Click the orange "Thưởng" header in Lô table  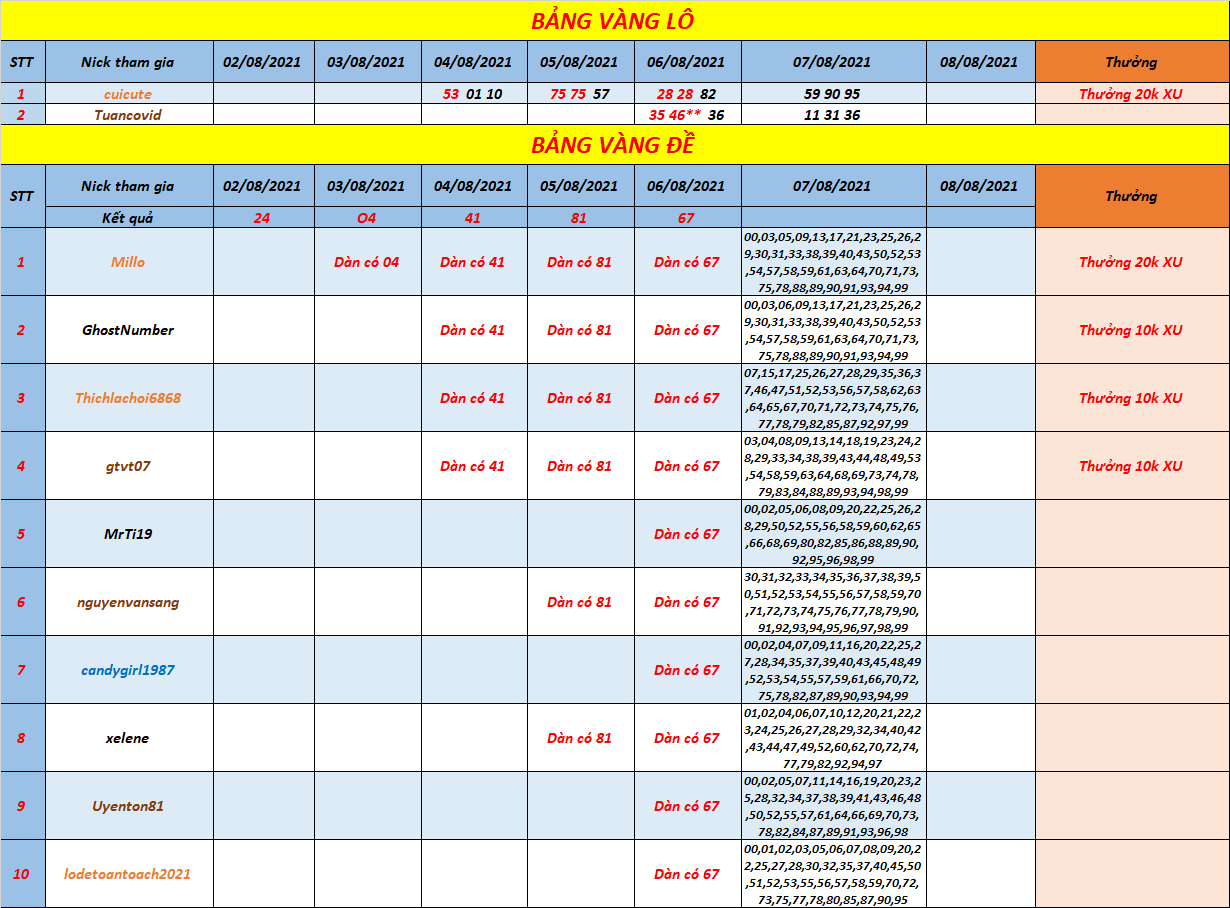click(1131, 62)
